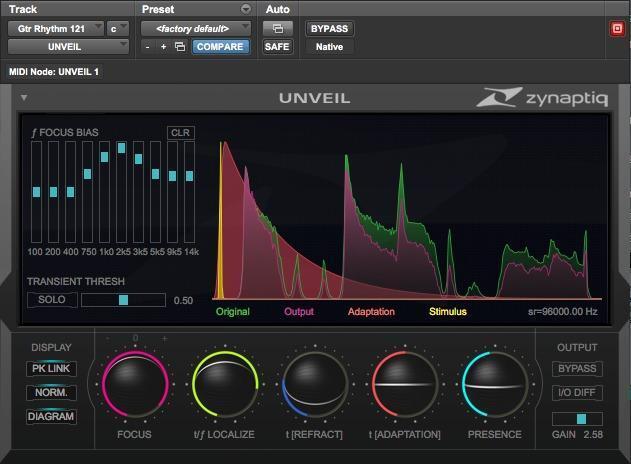Open the factory default preset dropdown
The width and height of the screenshot is (631, 464).
tap(196, 29)
